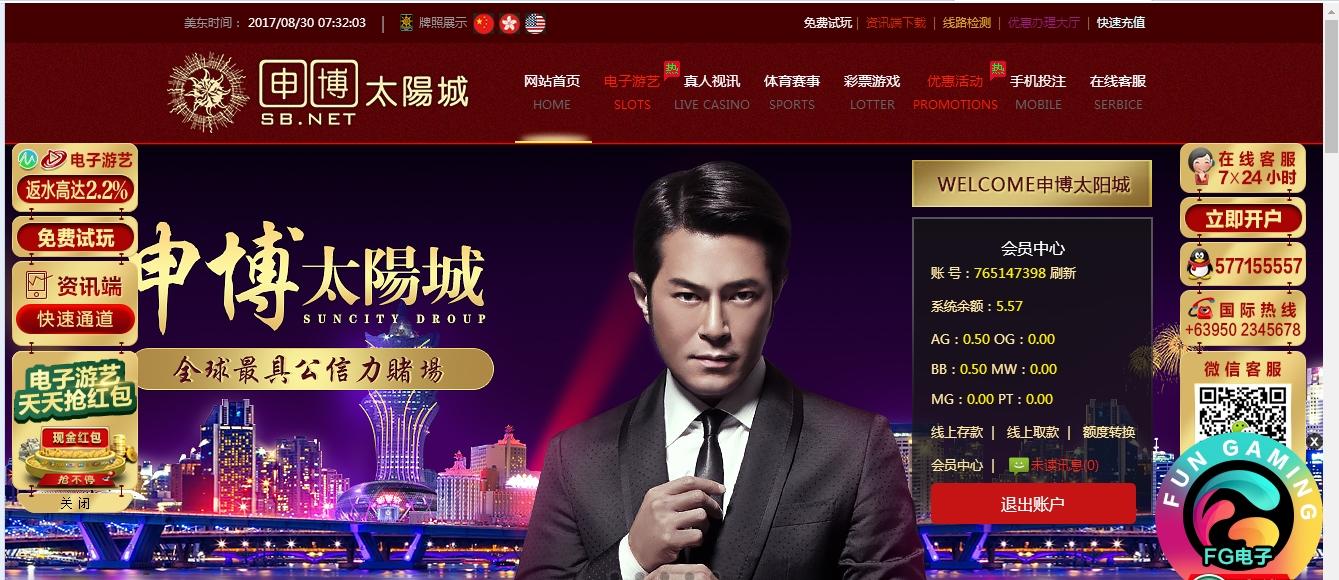Click the 免费试玩 sidebar button
1339x580 pixels.
click(75, 237)
